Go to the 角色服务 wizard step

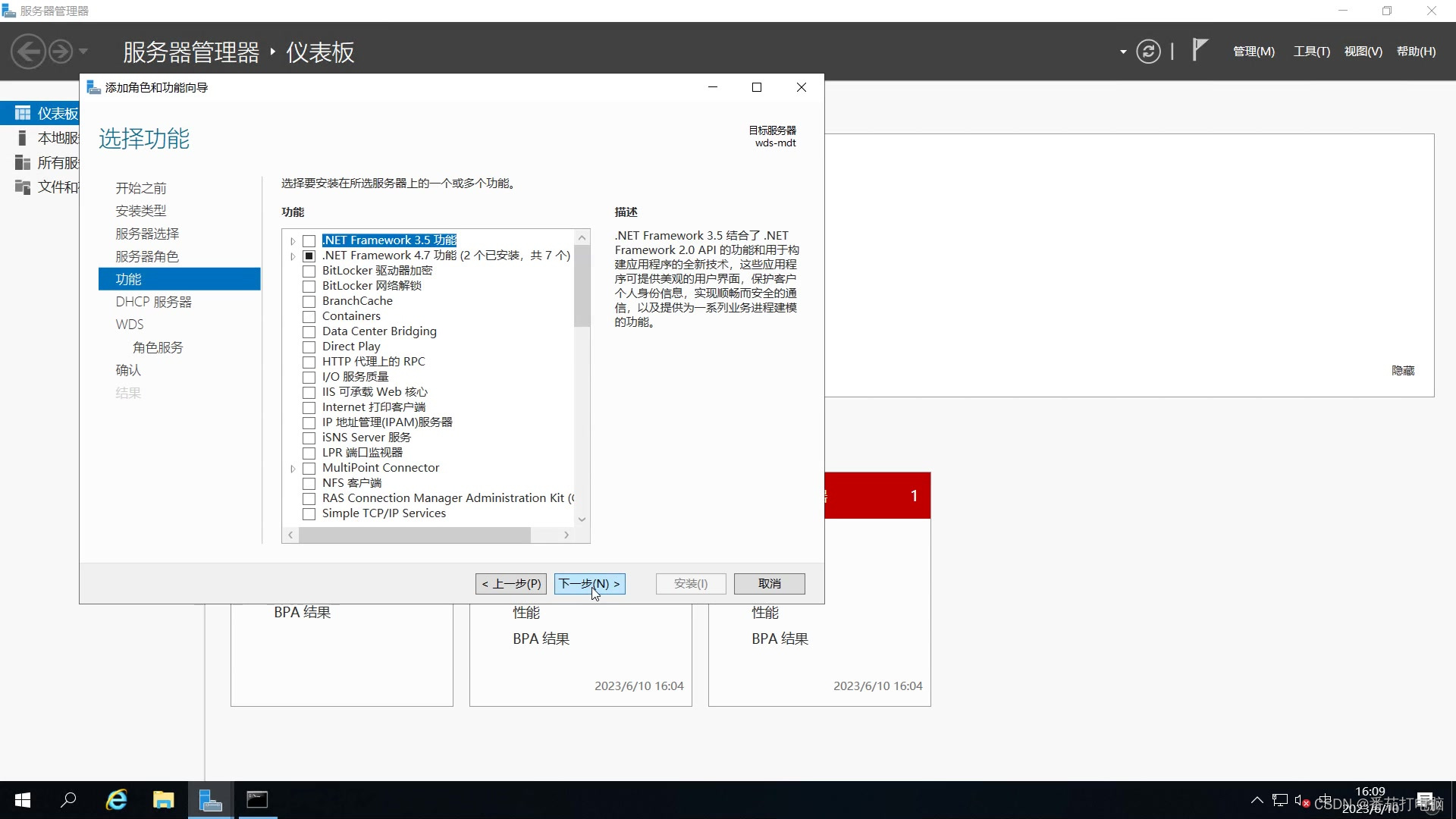(158, 347)
